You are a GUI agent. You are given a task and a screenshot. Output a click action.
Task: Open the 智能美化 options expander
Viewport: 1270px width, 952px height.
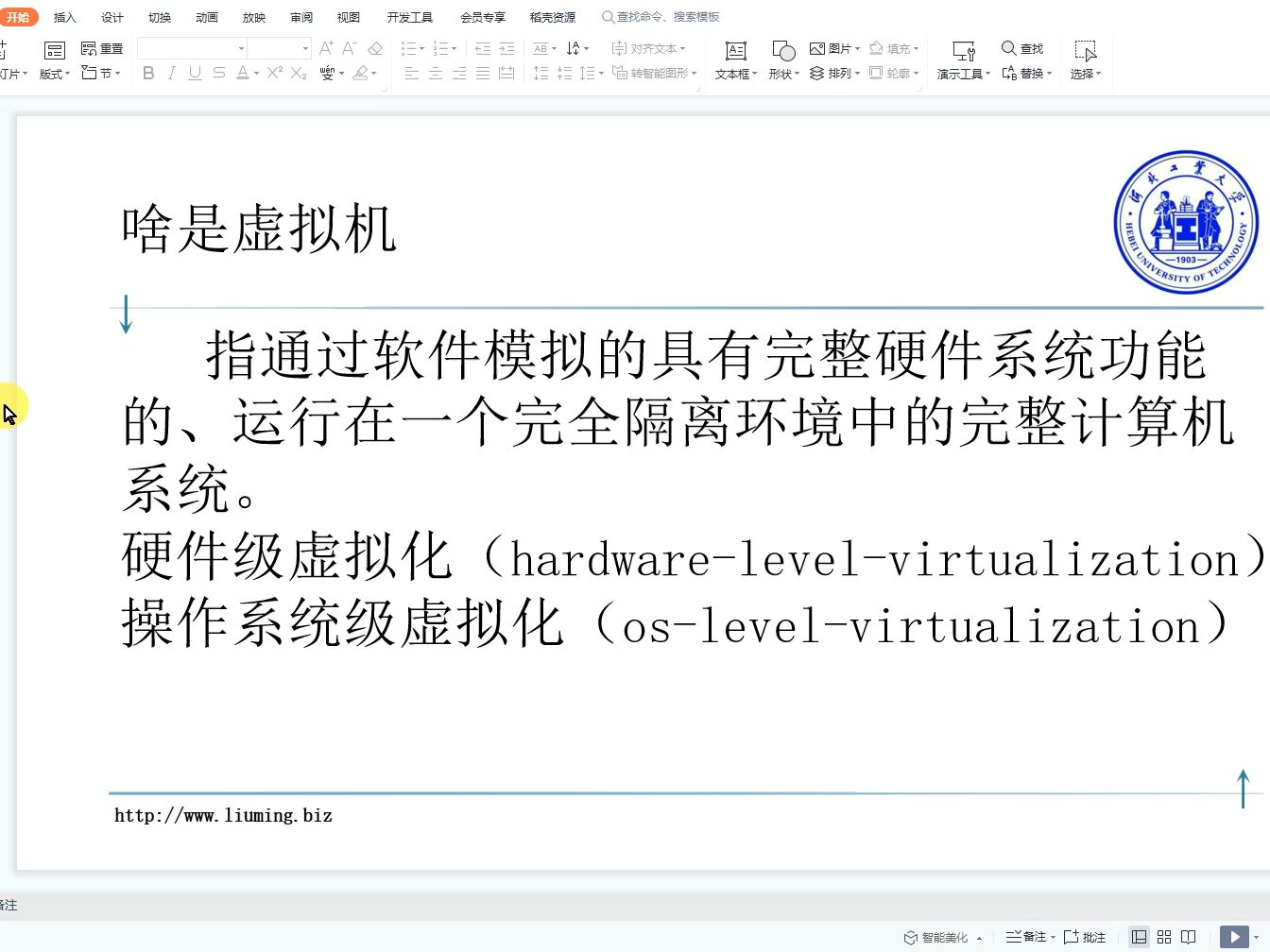point(978,937)
